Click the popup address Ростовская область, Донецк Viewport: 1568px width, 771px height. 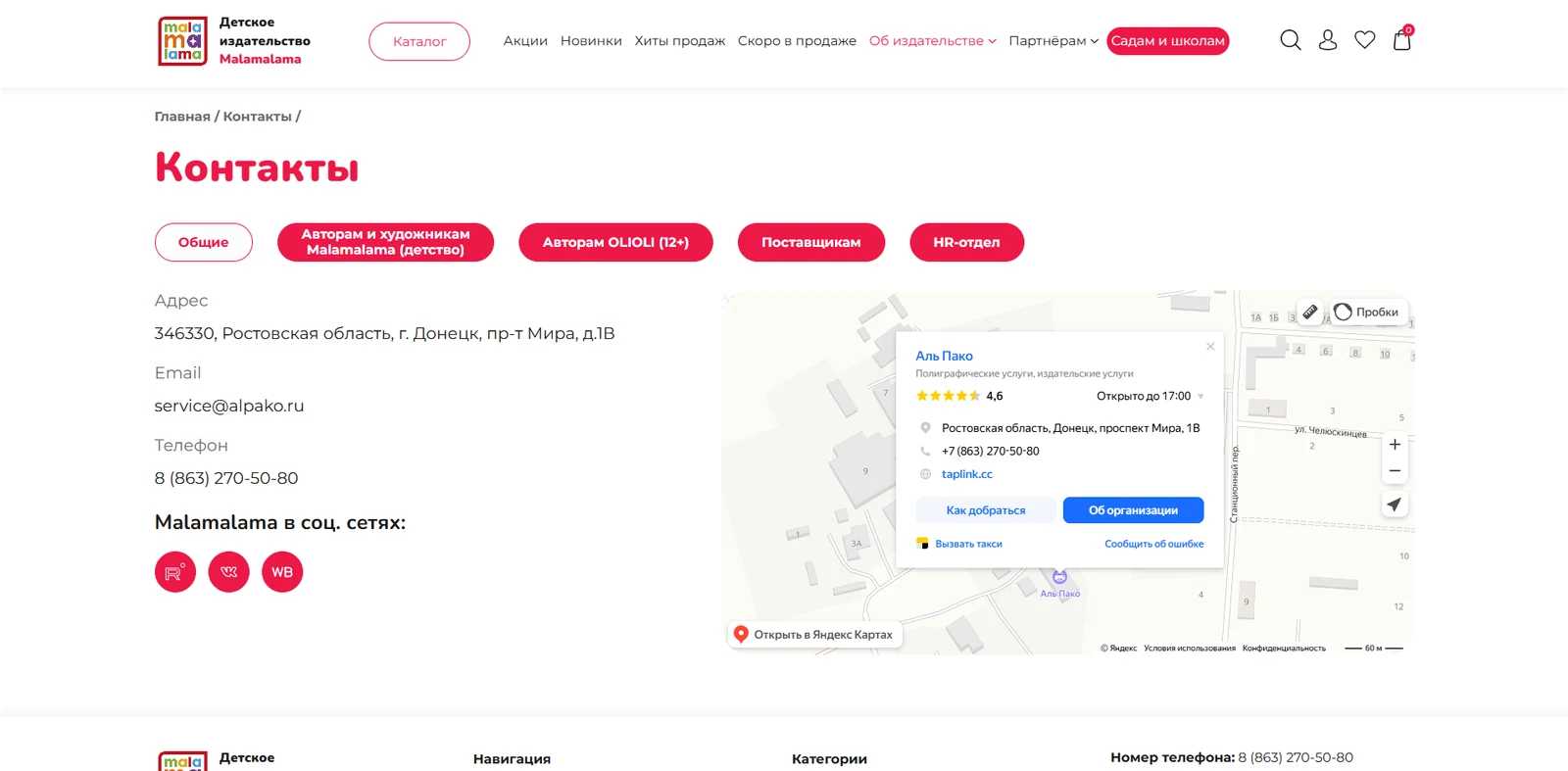point(1070,428)
